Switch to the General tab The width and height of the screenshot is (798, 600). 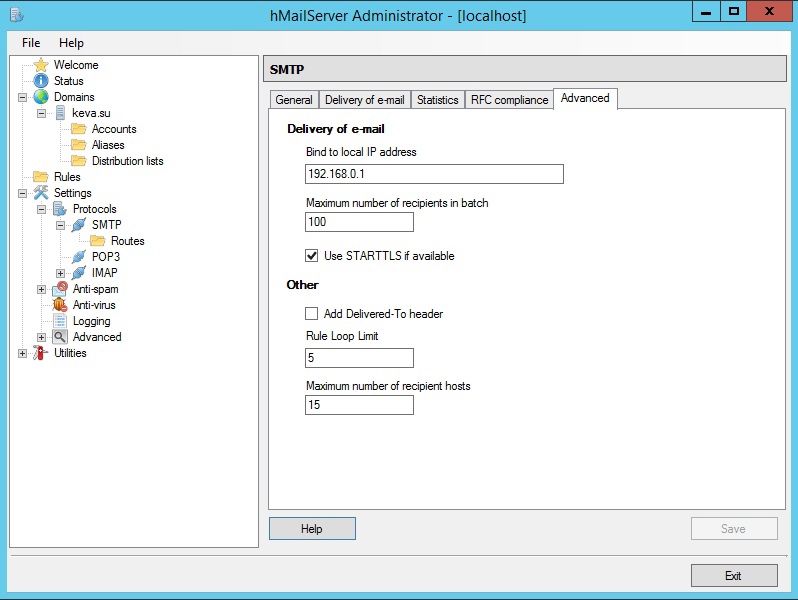pos(294,100)
